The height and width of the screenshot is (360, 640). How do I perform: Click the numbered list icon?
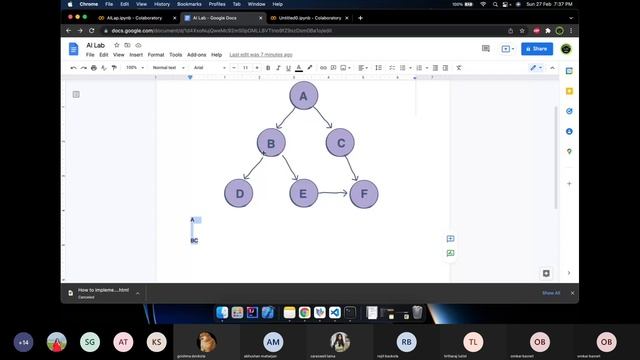[x=419, y=68]
